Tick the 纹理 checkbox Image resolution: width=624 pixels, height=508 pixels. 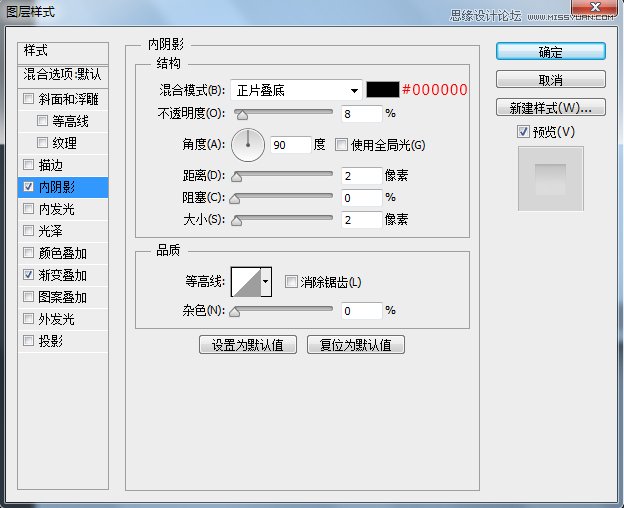click(x=42, y=142)
